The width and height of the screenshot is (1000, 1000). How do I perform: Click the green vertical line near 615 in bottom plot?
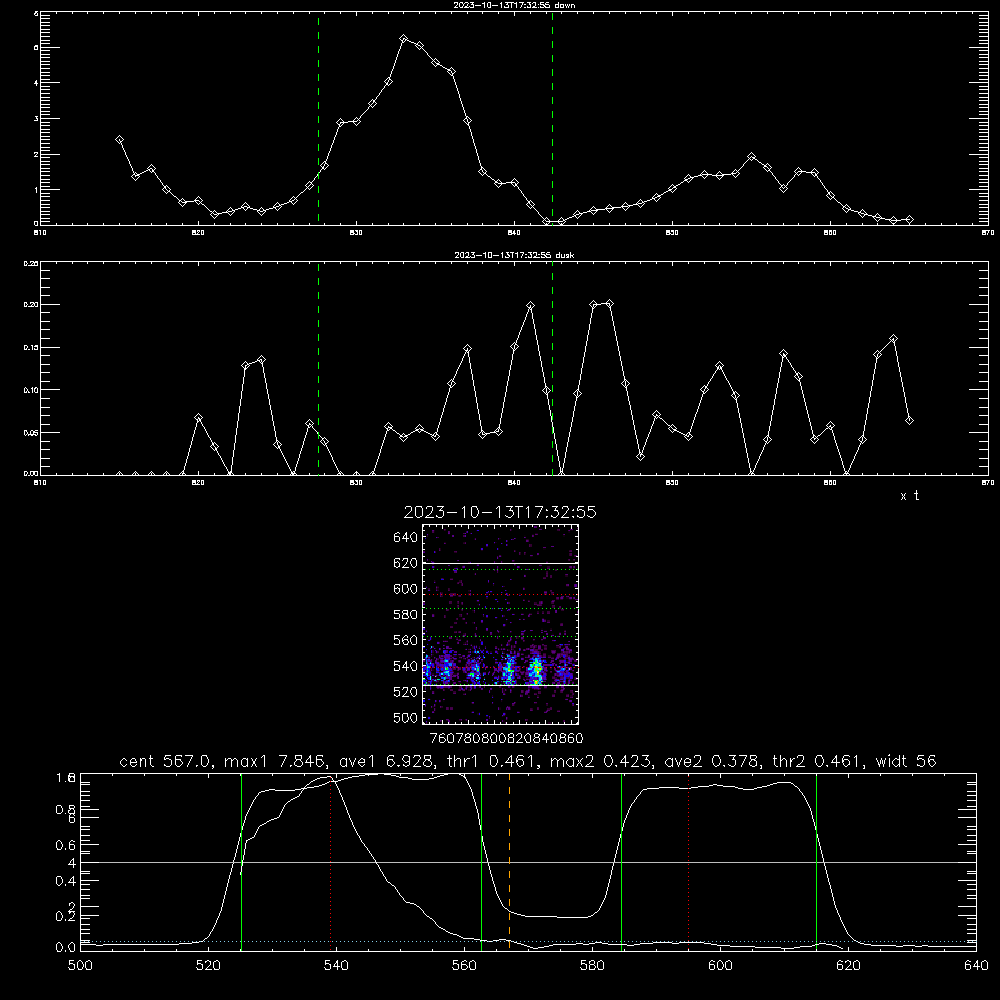pos(816,861)
